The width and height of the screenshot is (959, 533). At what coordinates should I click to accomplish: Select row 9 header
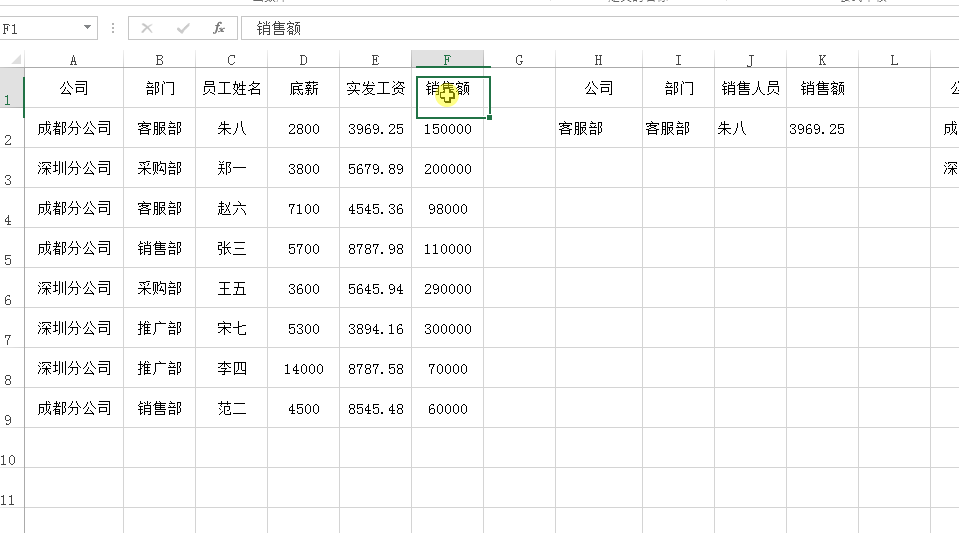tap(12, 408)
